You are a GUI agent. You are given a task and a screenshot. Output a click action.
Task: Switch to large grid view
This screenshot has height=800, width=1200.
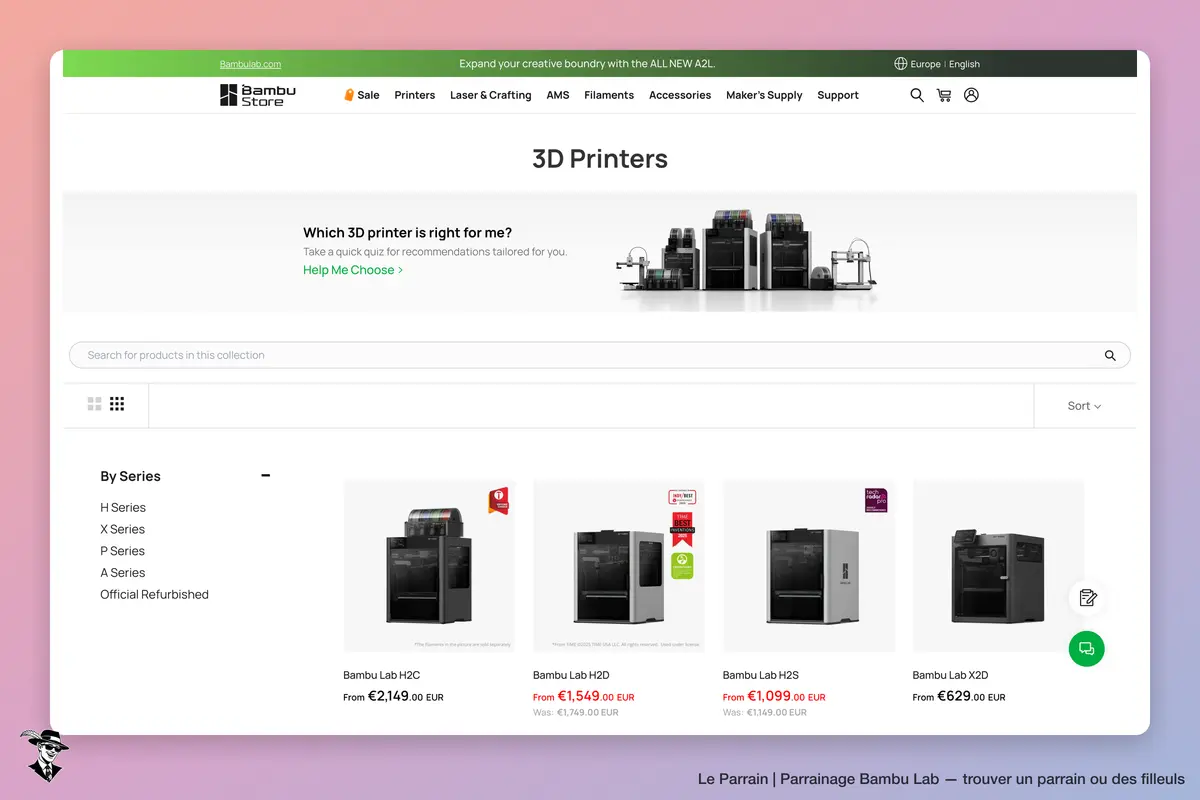click(94, 404)
